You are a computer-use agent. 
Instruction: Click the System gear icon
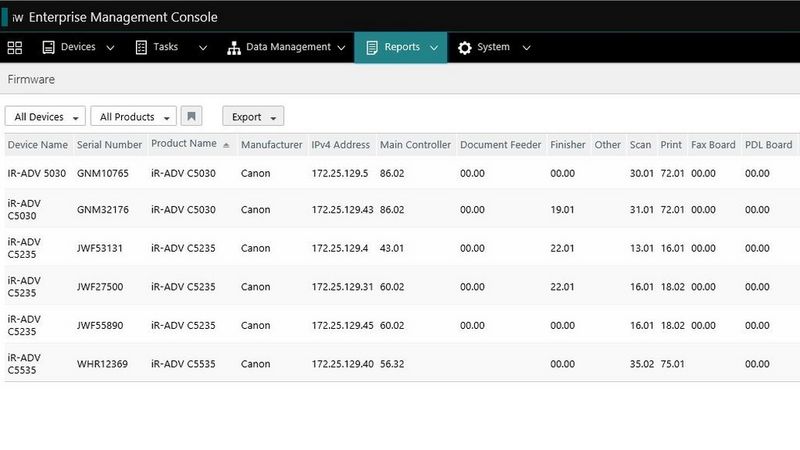click(465, 47)
